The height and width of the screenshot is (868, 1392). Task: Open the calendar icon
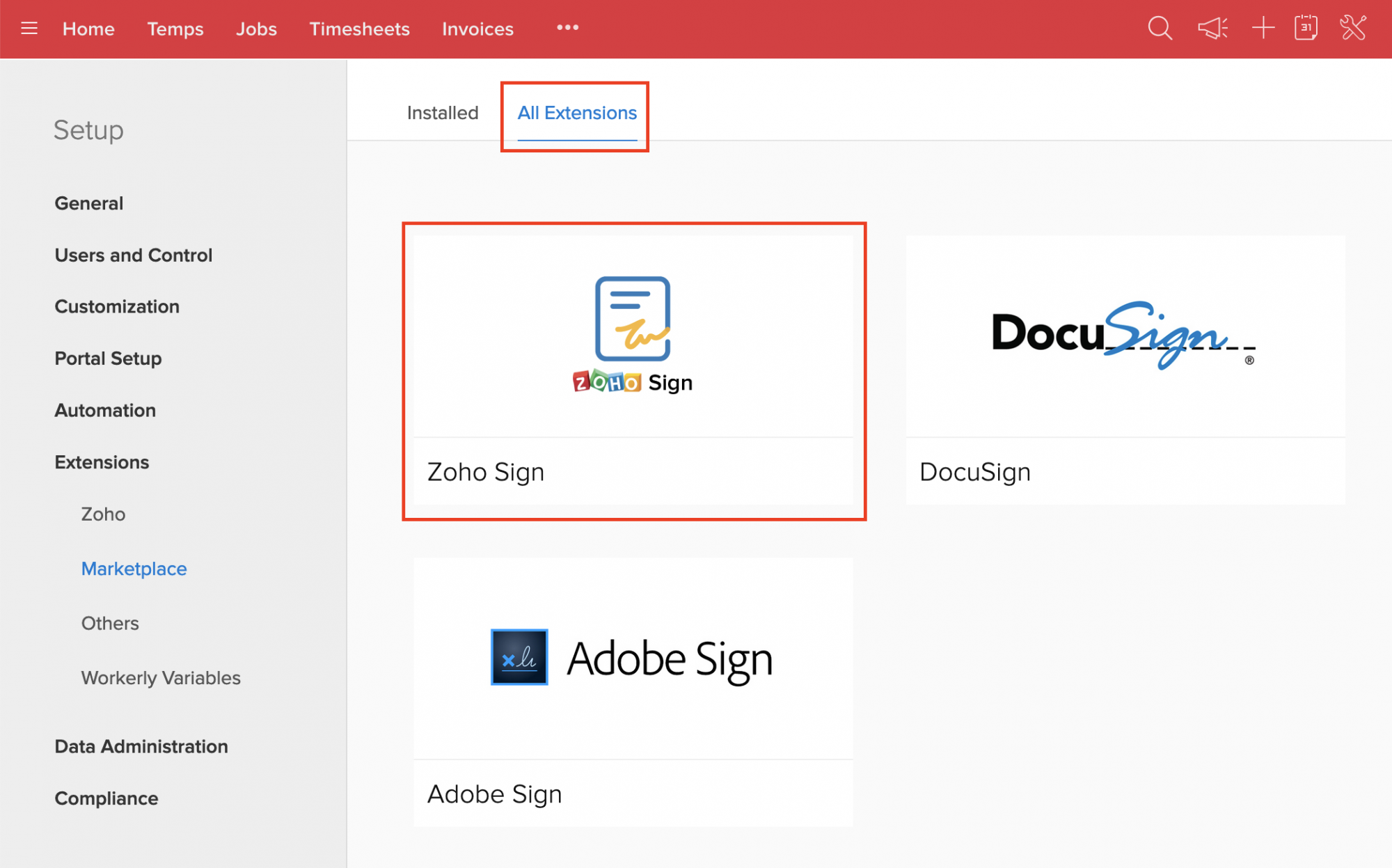pyautogui.click(x=1306, y=29)
